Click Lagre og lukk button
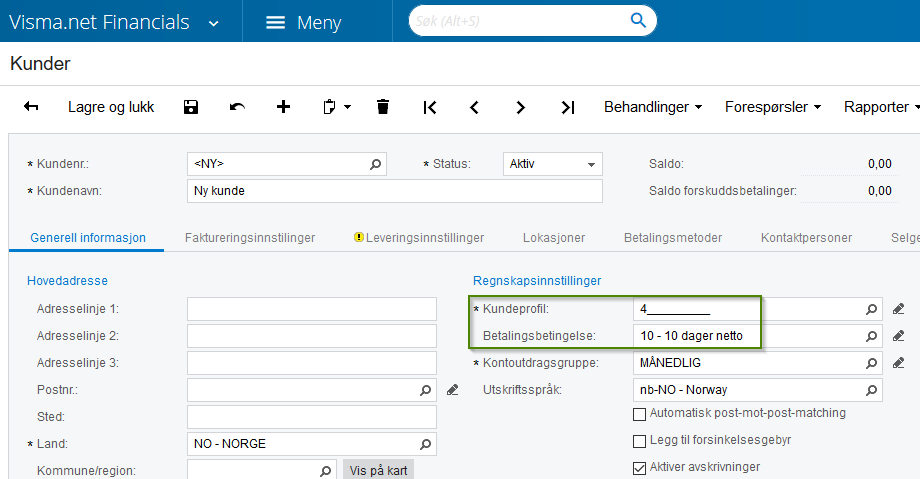Viewport: 920px width, 479px height. [111, 107]
